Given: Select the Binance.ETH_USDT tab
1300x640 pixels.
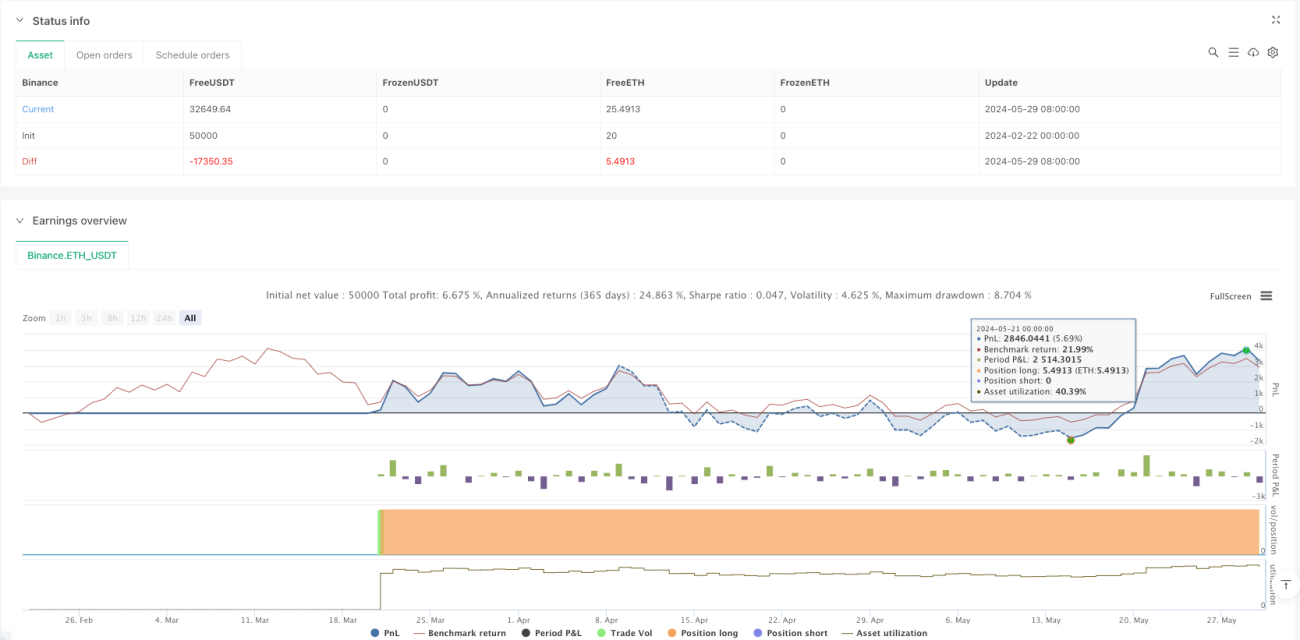Looking at the screenshot, I should pos(72,256).
